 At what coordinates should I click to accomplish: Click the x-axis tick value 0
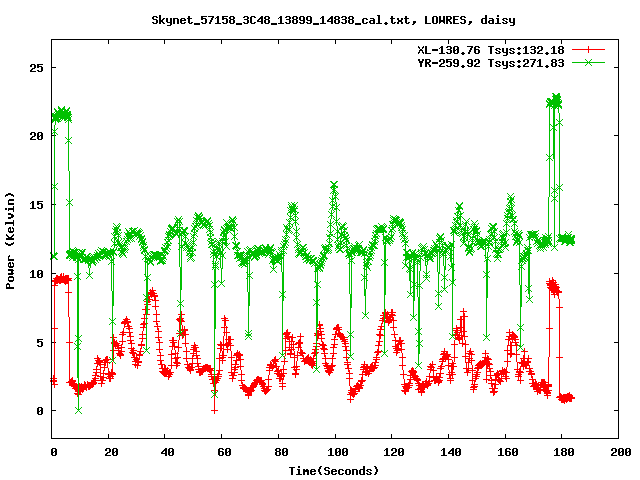pos(53,452)
